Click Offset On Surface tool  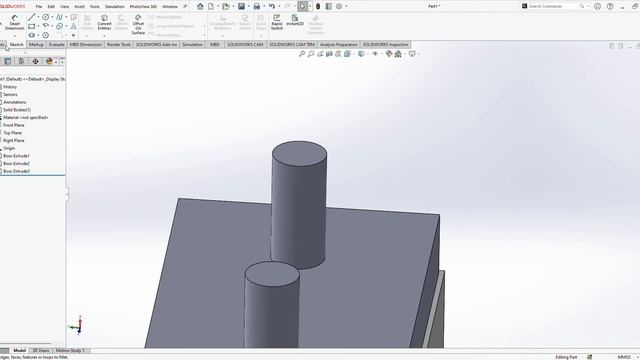pos(138,24)
